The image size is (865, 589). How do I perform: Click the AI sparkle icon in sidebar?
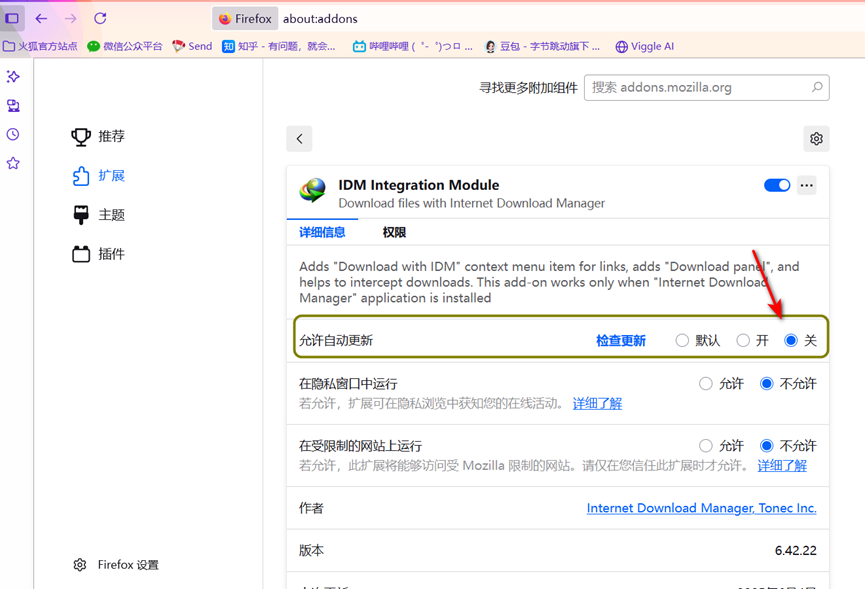point(13,77)
